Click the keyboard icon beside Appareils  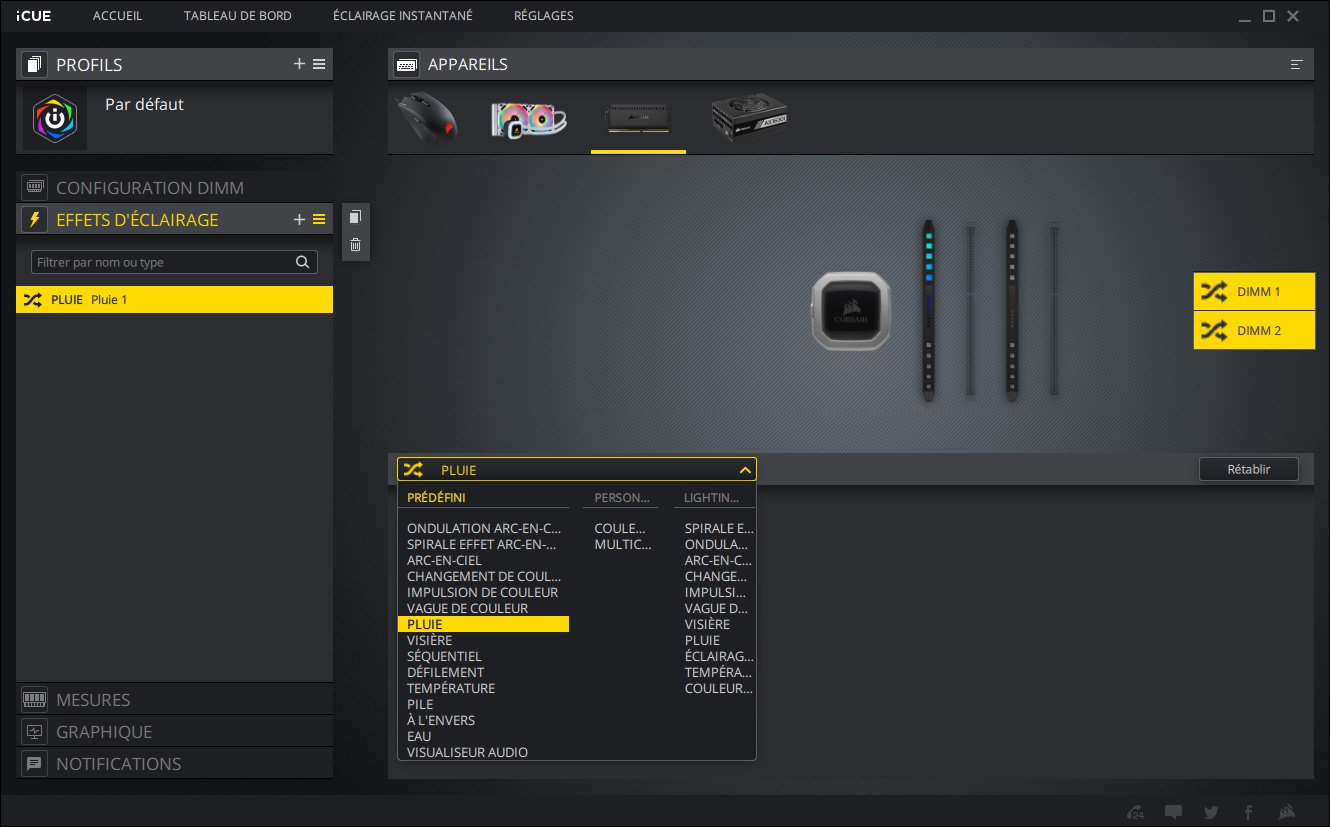click(406, 64)
